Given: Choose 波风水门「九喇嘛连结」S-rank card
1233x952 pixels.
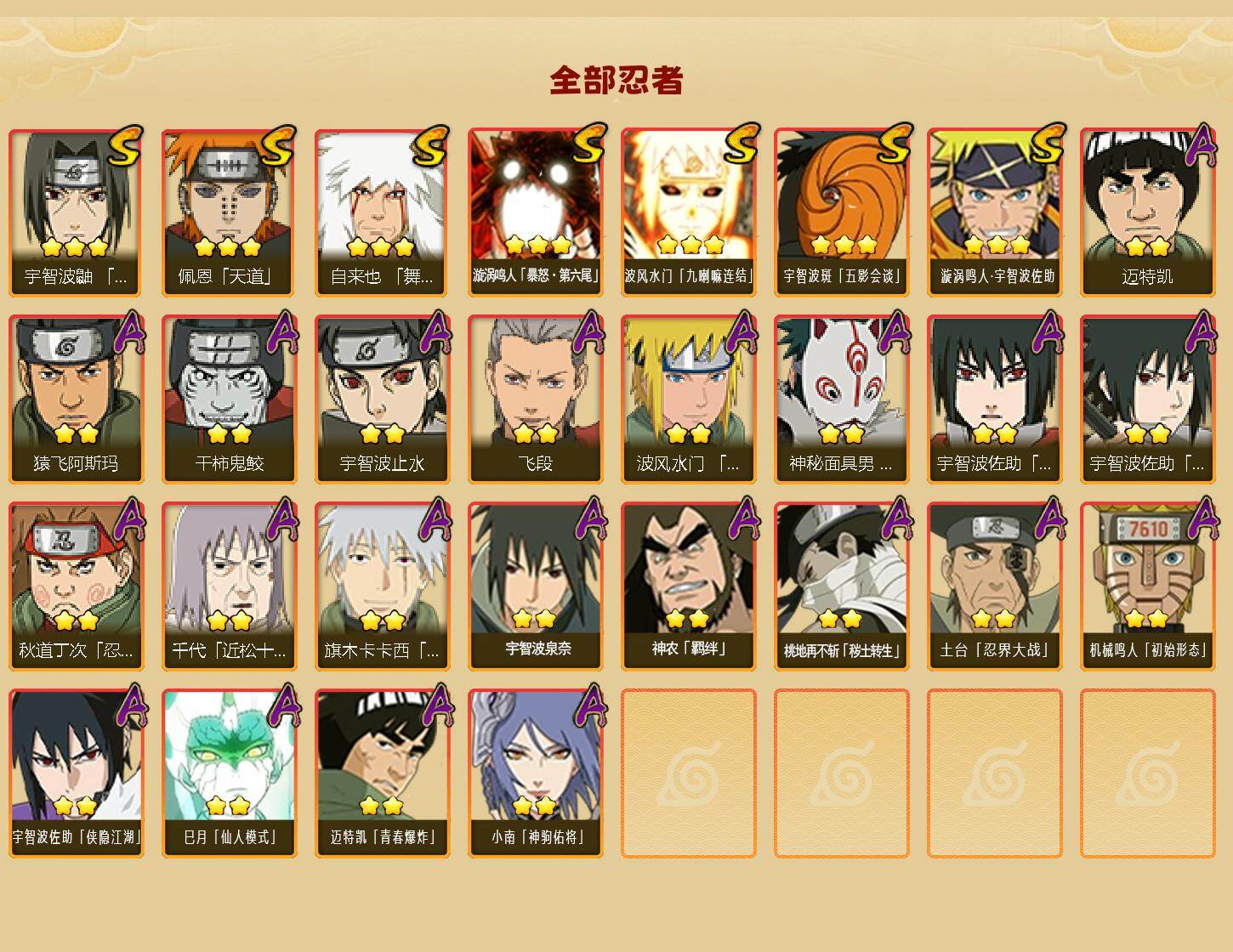Looking at the screenshot, I should tap(689, 212).
